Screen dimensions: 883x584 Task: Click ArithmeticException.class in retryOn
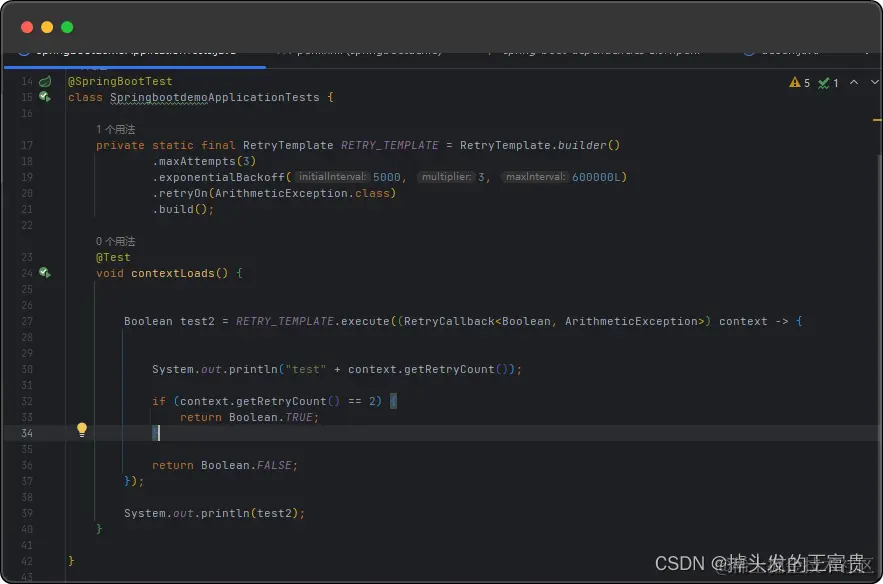coord(302,193)
